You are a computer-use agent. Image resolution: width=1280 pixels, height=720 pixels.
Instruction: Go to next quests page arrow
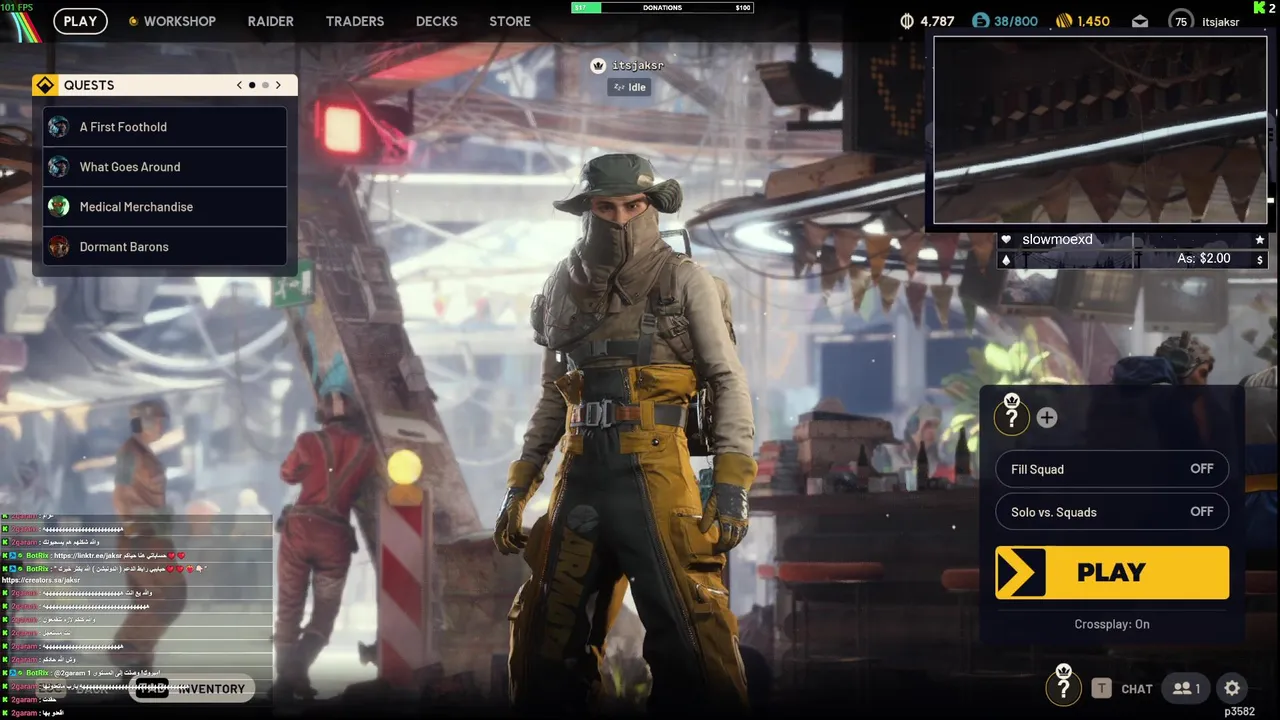[x=278, y=85]
